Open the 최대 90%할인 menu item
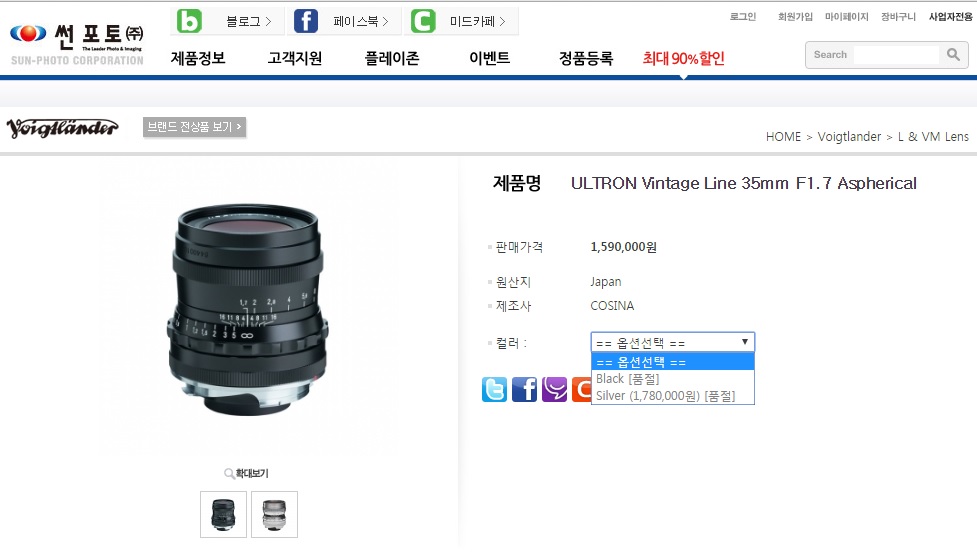 point(684,59)
